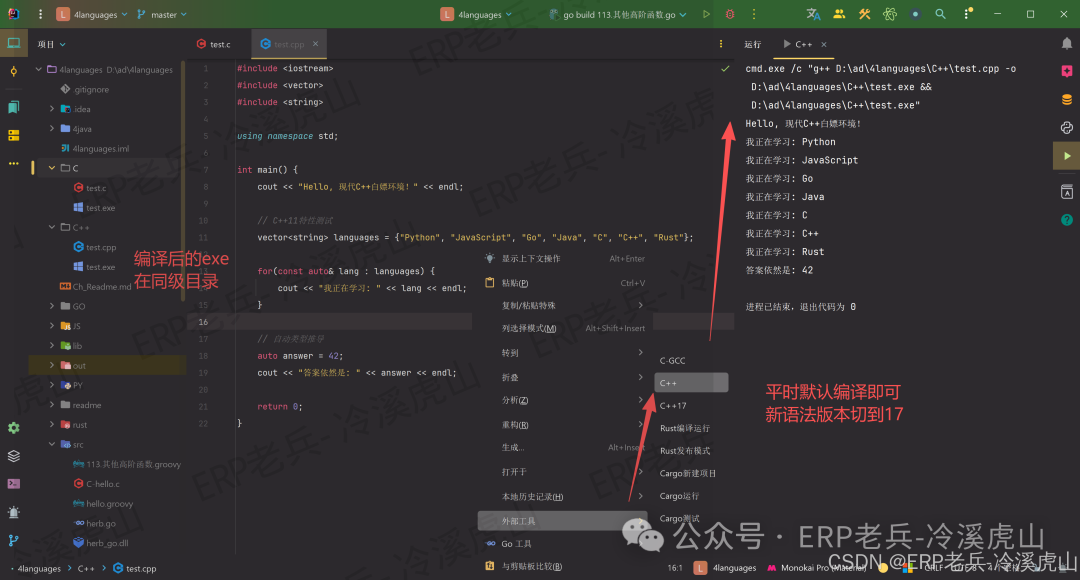Viewport: 1080px width, 580px height.
Task: Run the C-GCC external tool
Action: coord(691,360)
